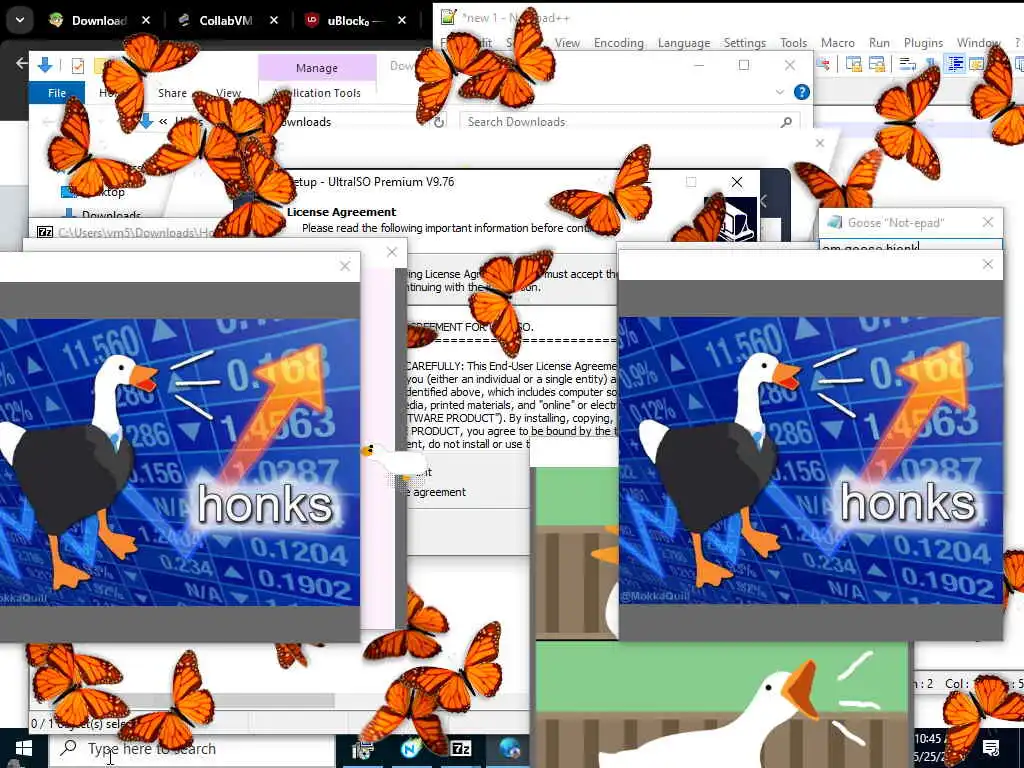
Task: Toggle the Indent Guide icon in Notepad++ toolbar
Action: 955,64
